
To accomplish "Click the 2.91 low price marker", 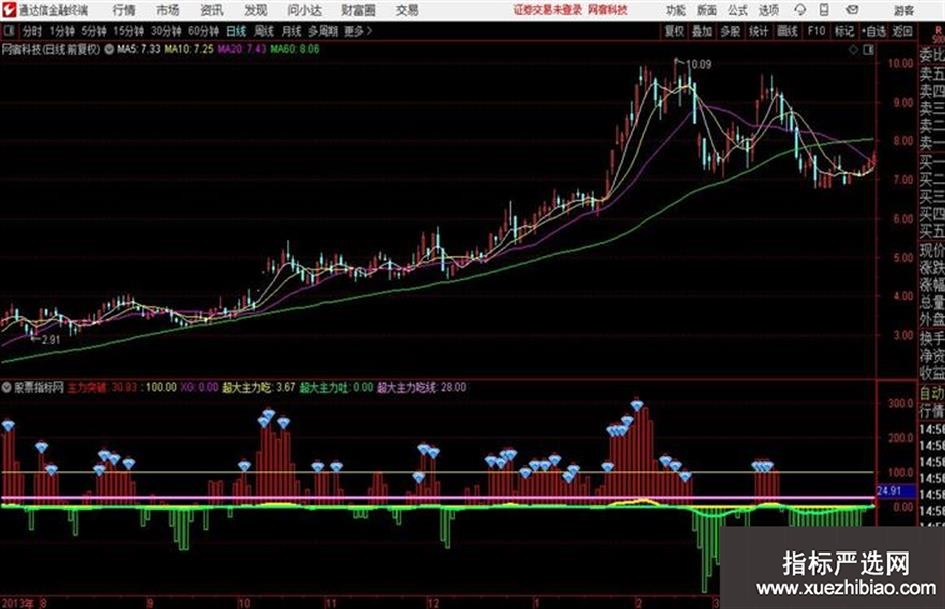I will pyautogui.click(x=51, y=340).
